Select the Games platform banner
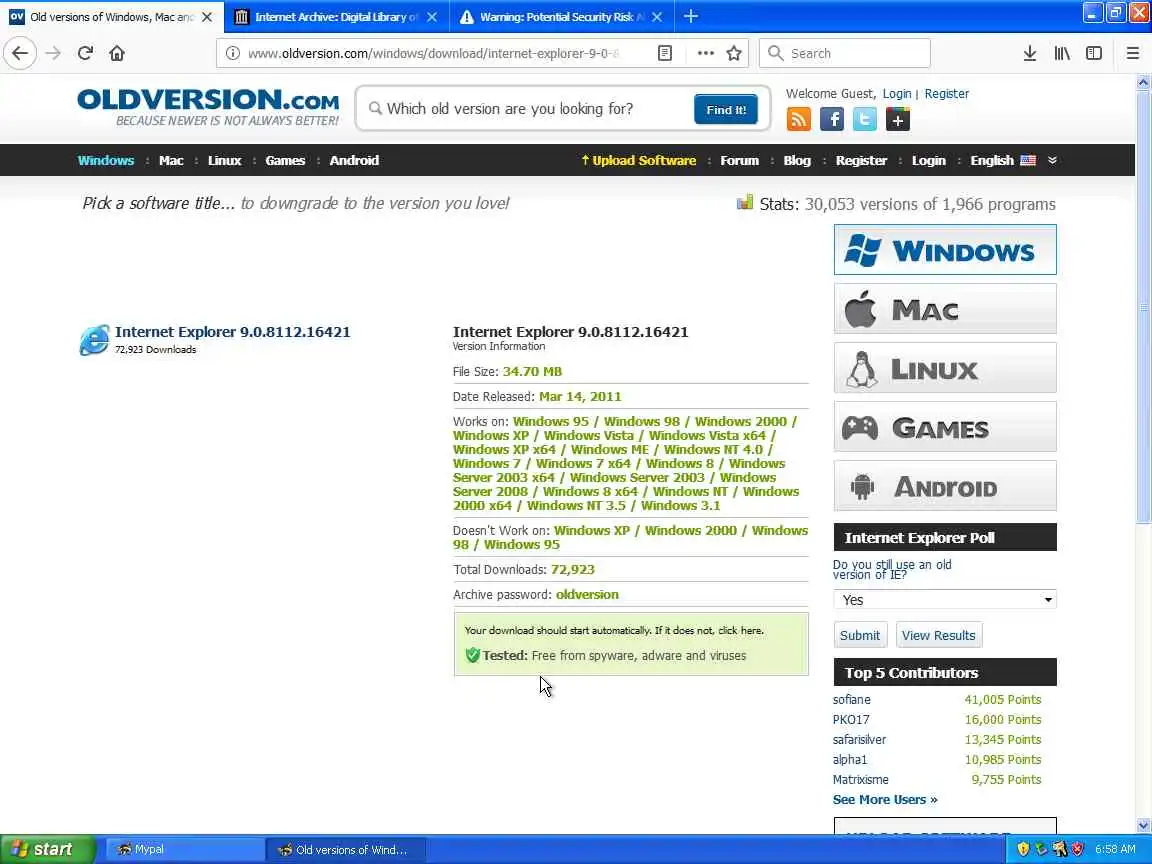The height and width of the screenshot is (864, 1152). pos(945,427)
